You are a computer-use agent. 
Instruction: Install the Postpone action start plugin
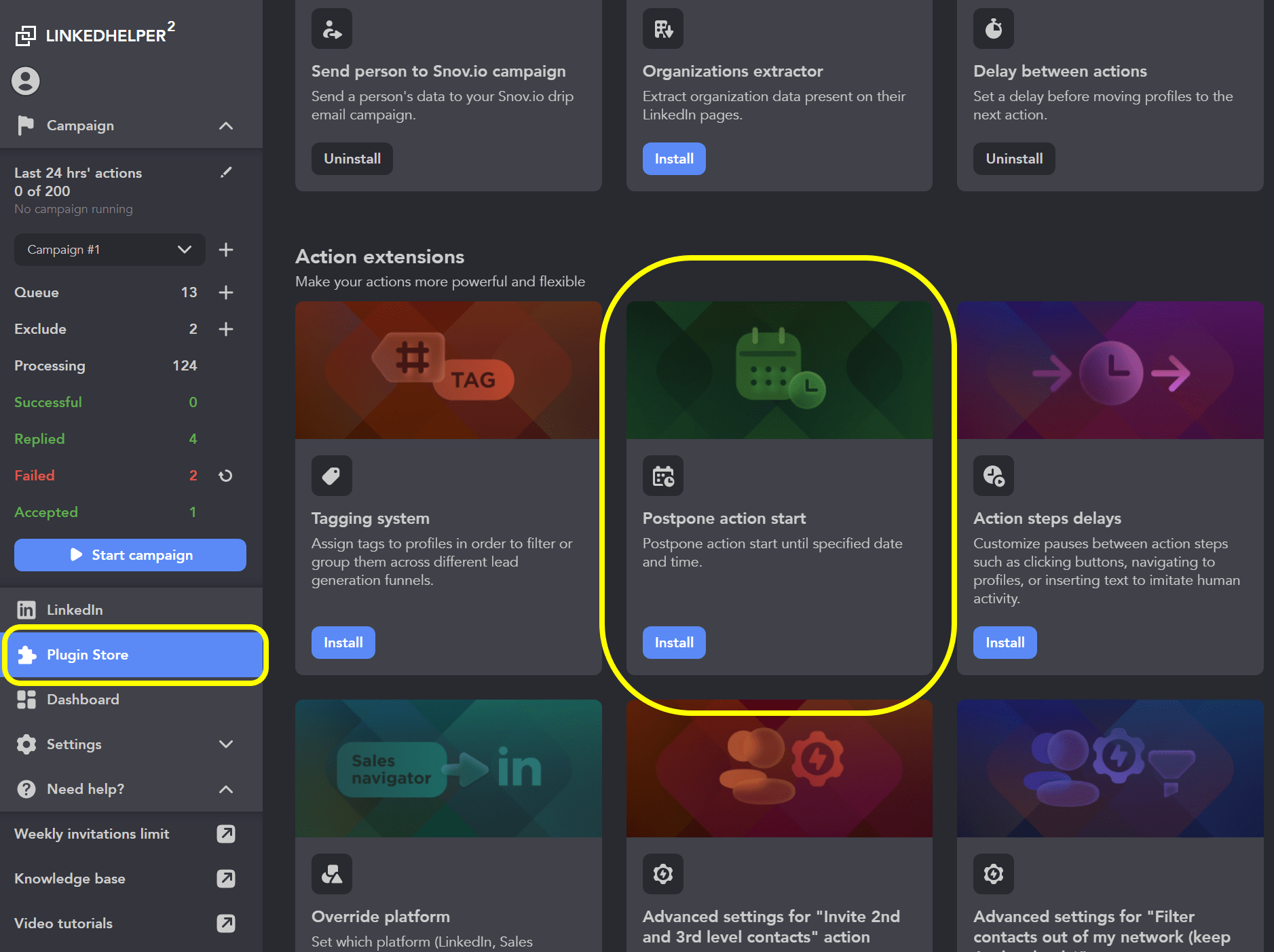point(673,643)
